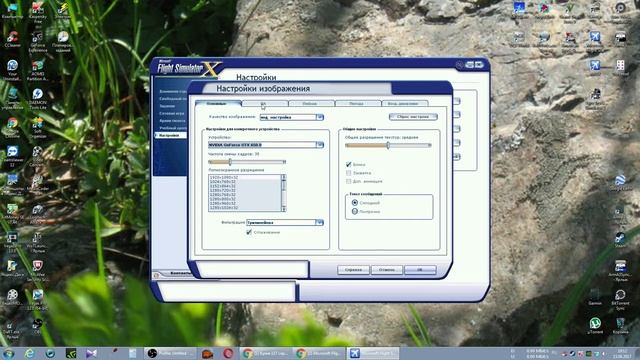Image resolution: width=640 pixels, height=360 pixels.
Task: Open DAEMON Tools Lite shortcut
Action: pos(38,99)
